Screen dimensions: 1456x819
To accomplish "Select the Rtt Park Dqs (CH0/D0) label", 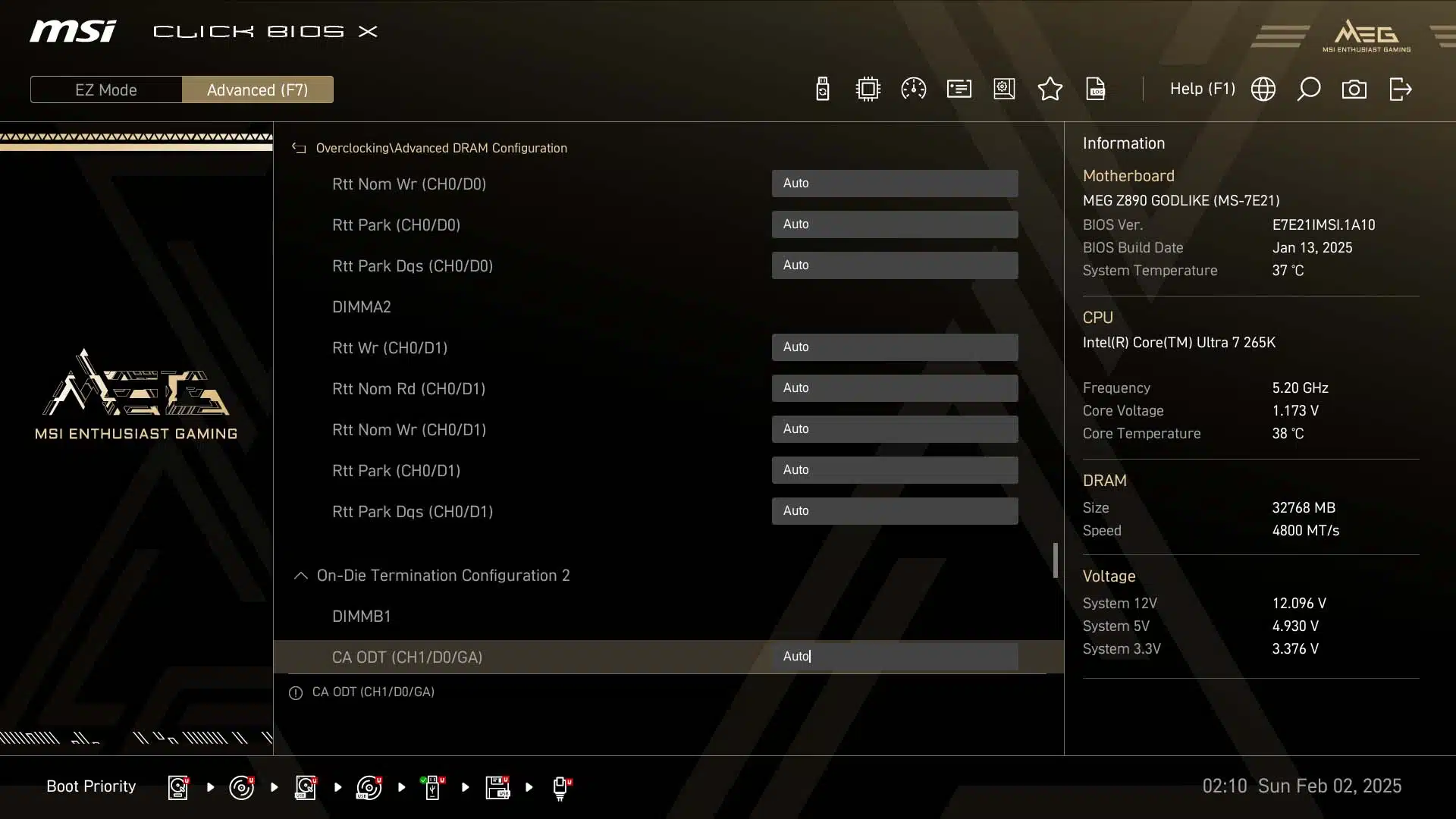I will point(413,266).
